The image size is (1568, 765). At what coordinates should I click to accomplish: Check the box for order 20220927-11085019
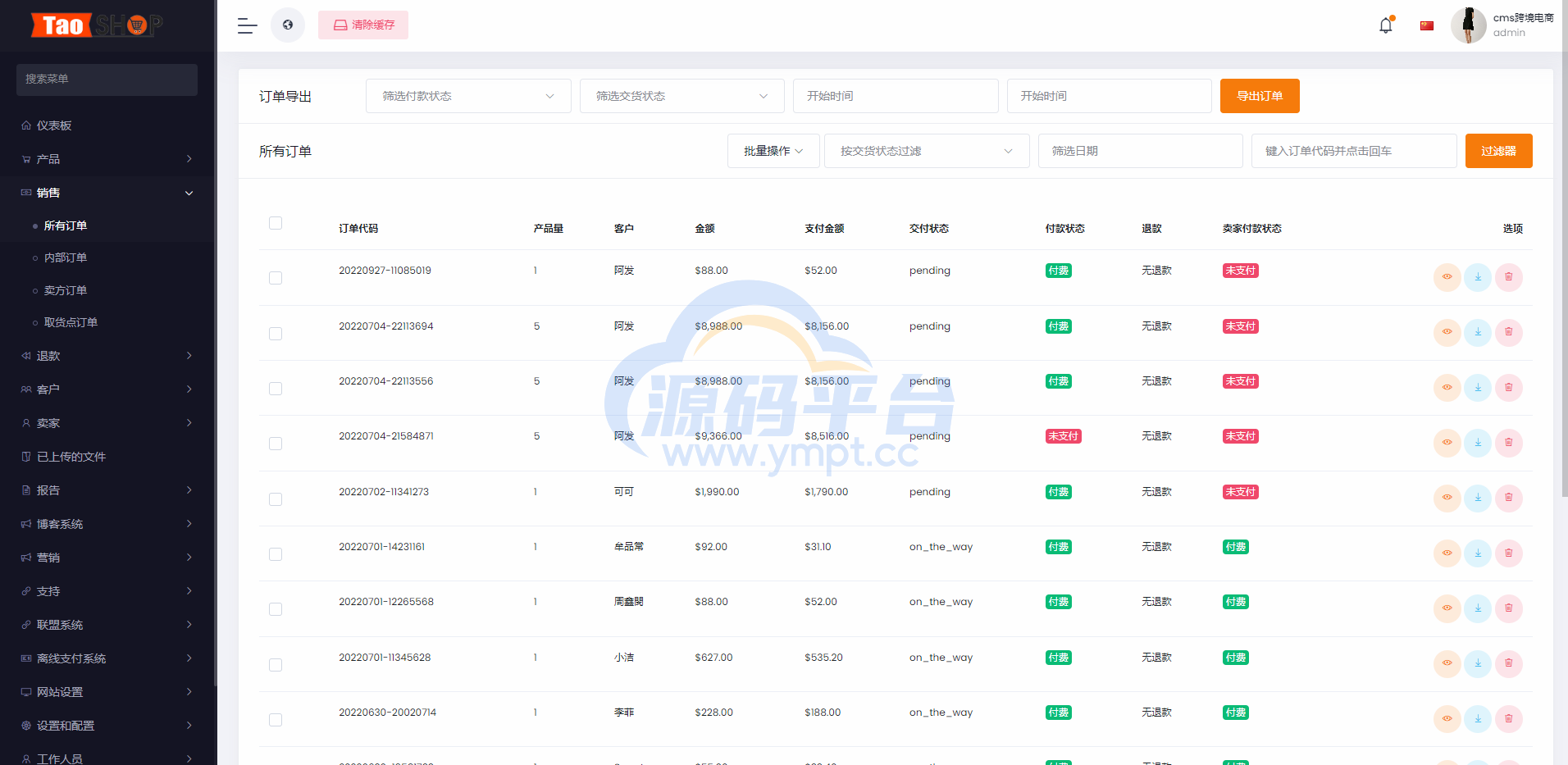(276, 278)
